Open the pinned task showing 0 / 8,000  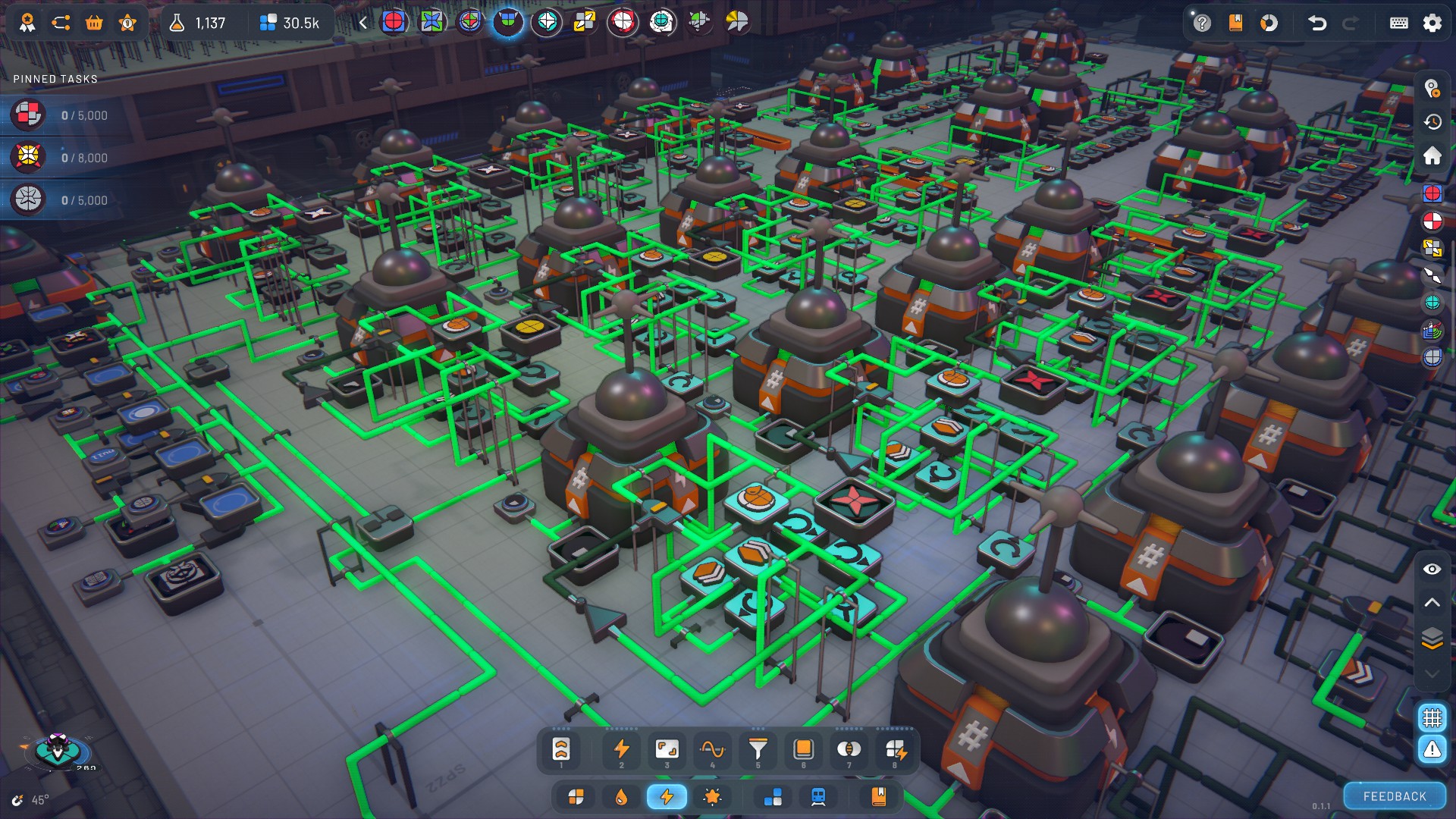pos(61,158)
